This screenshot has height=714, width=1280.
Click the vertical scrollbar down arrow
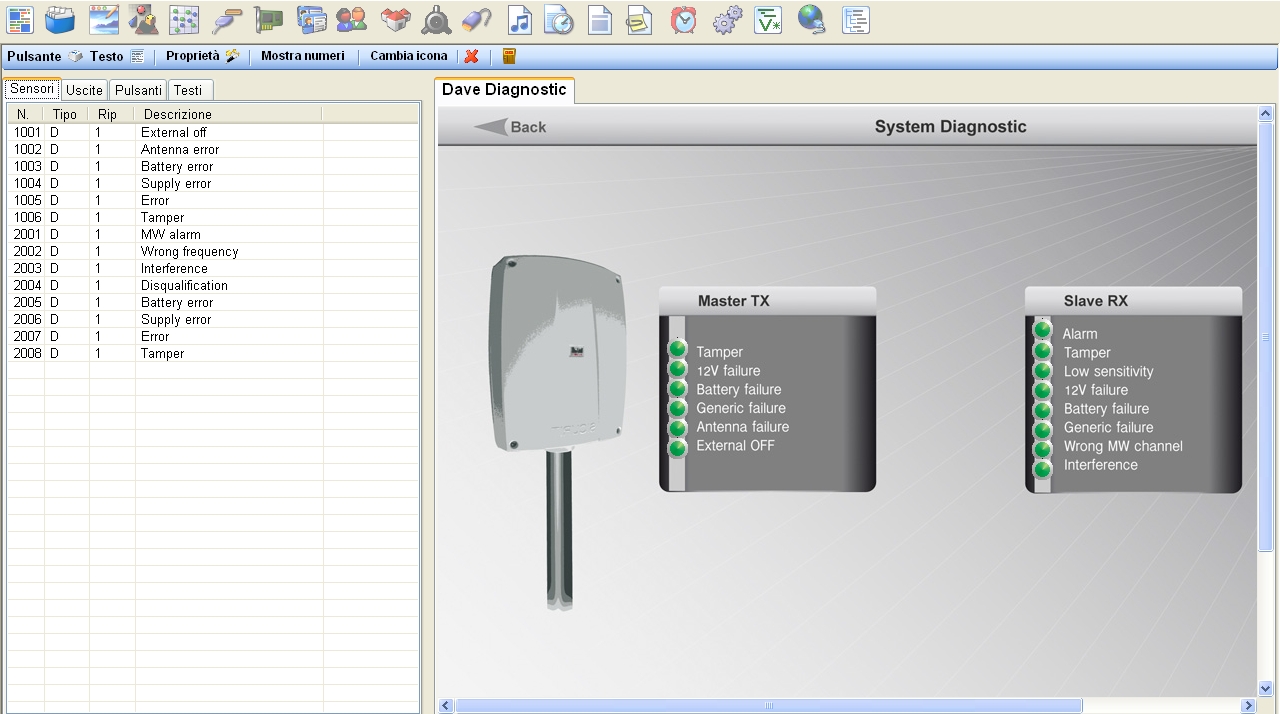[1265, 688]
